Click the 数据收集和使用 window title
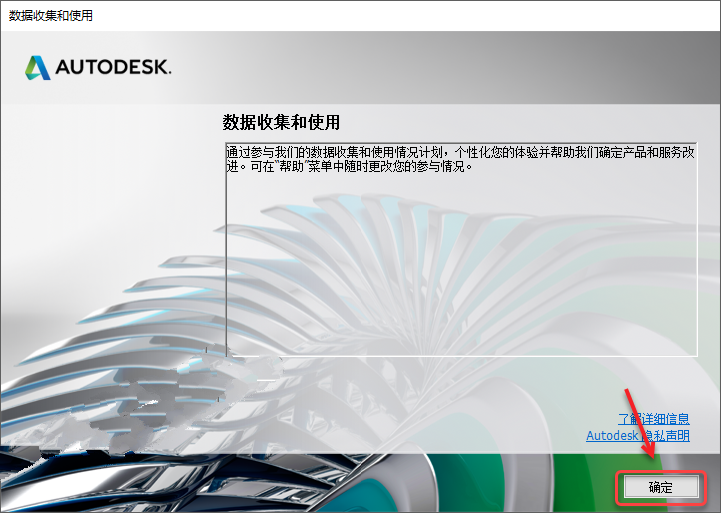721x513 pixels. [x=51, y=15]
